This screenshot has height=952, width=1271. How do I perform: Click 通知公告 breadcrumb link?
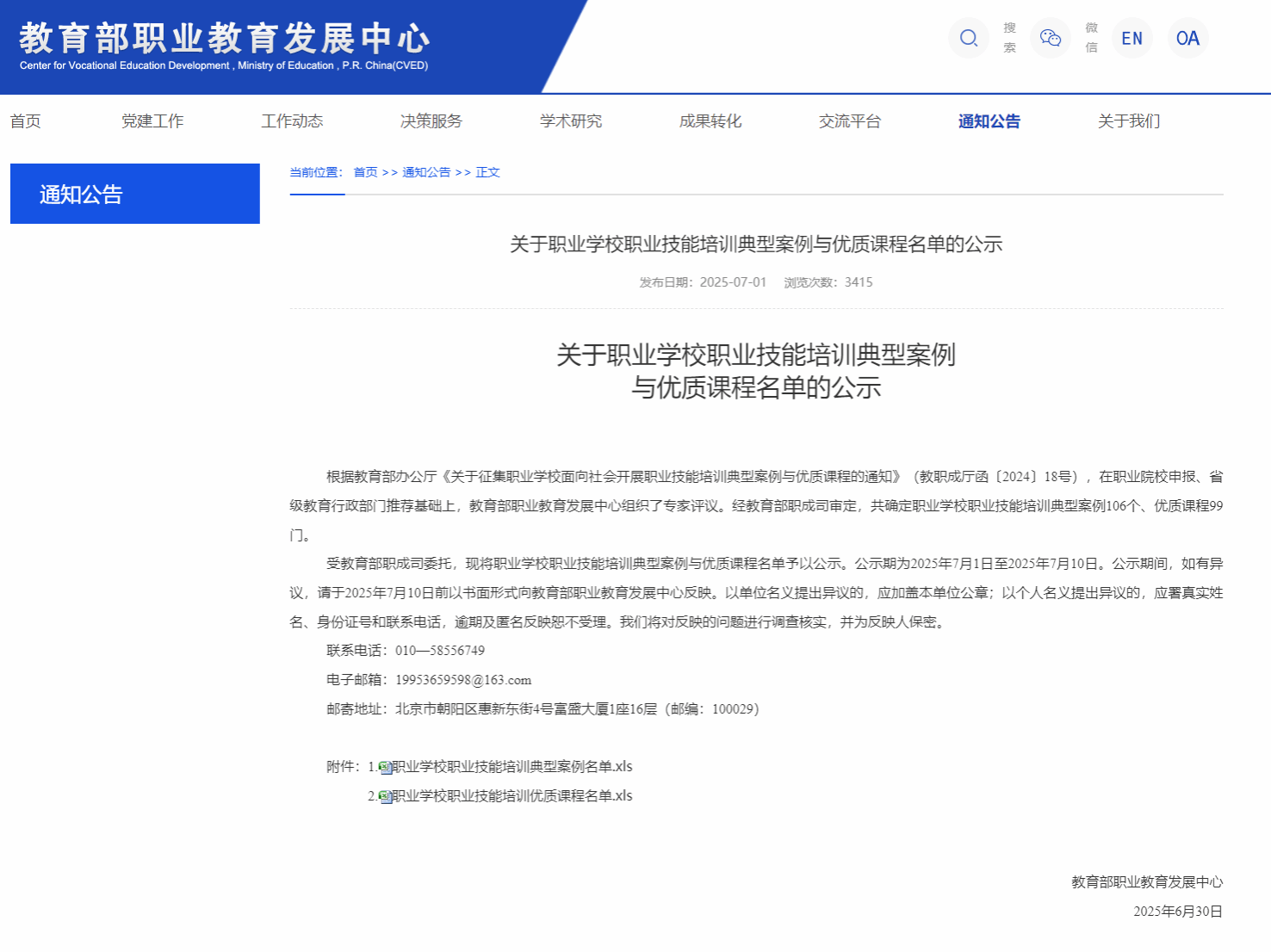[426, 172]
